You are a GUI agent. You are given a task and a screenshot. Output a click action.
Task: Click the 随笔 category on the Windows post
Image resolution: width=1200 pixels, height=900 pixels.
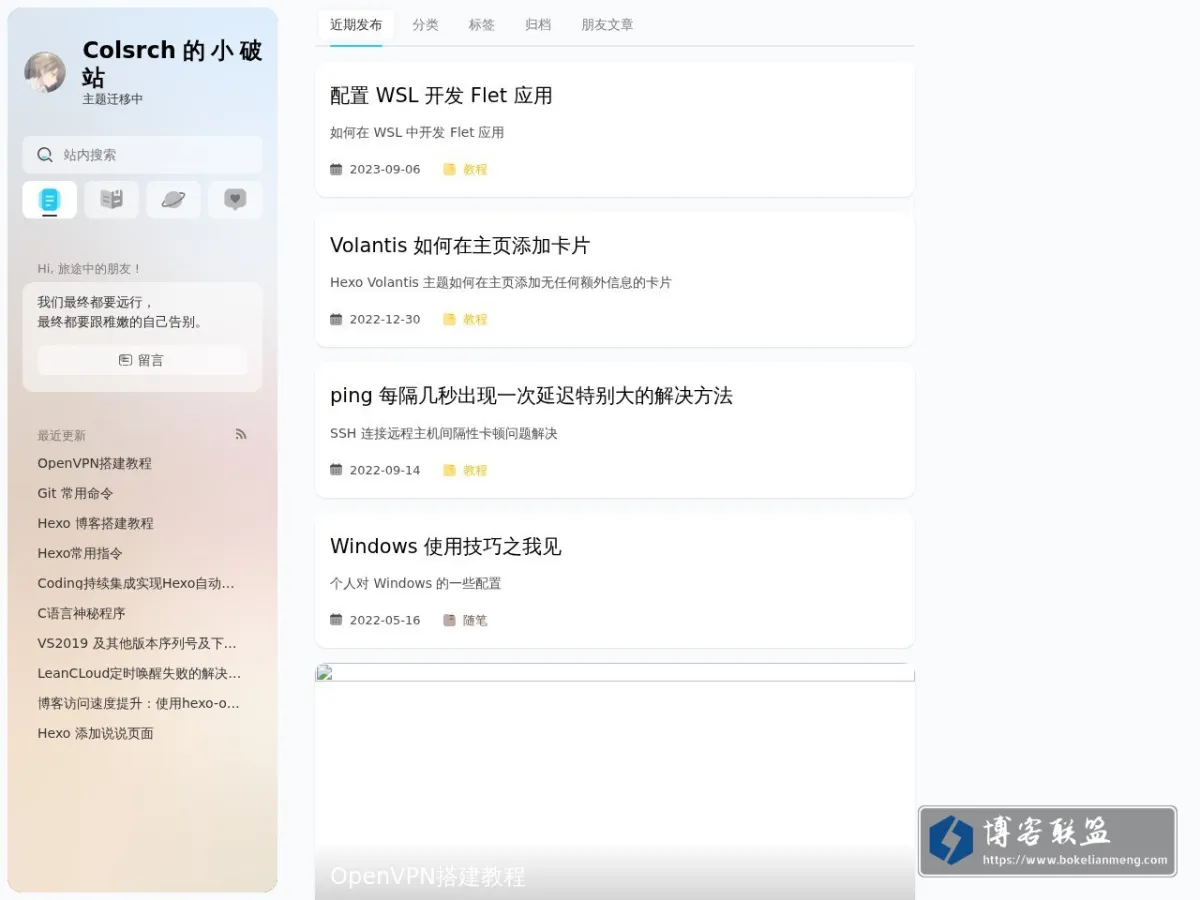point(475,620)
